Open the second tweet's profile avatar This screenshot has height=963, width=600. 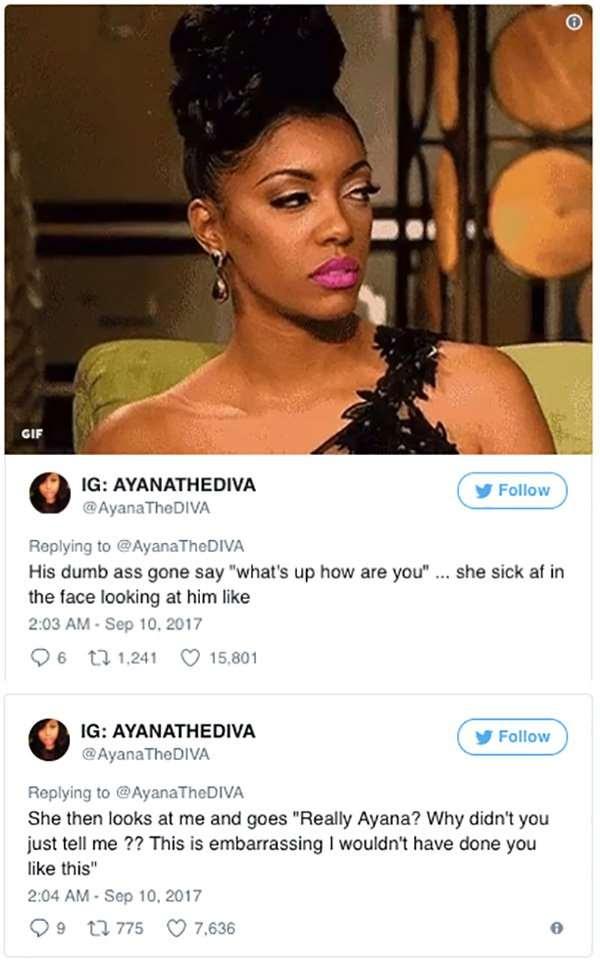(49, 739)
